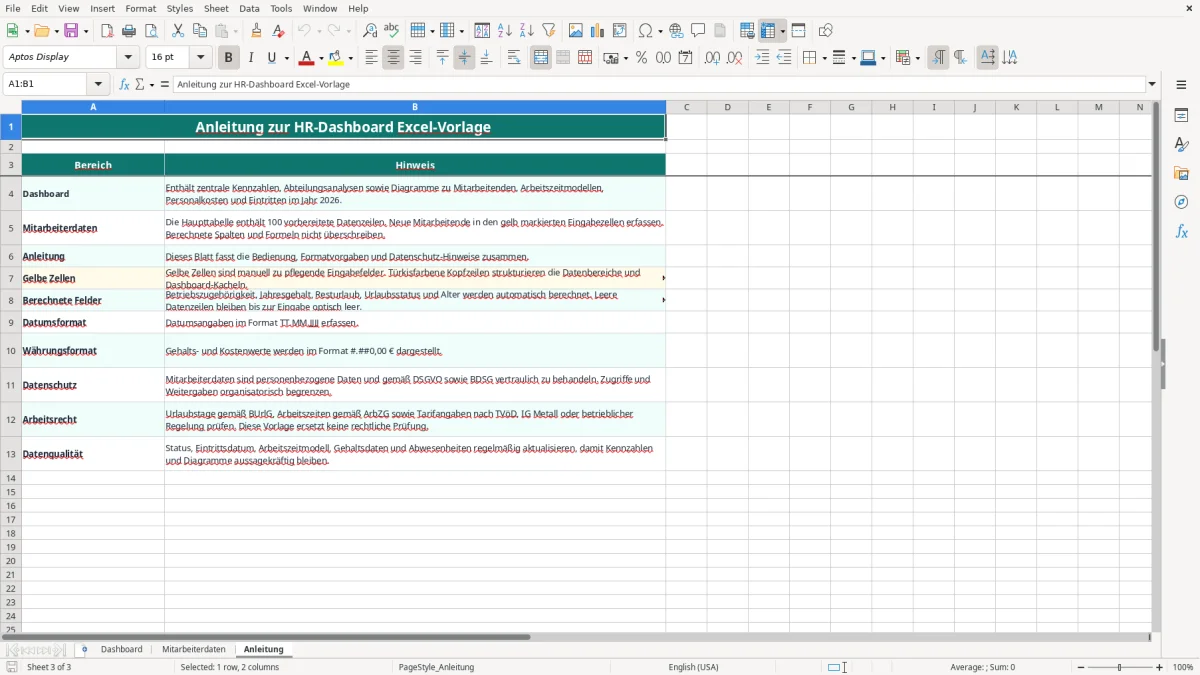Open Find and Replace icon
The height and width of the screenshot is (675, 1200).
(370, 31)
